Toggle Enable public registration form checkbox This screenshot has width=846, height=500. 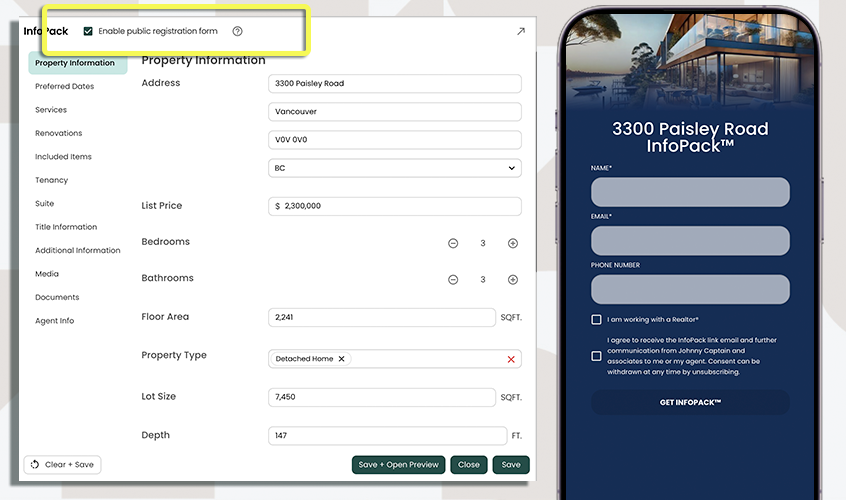88,31
